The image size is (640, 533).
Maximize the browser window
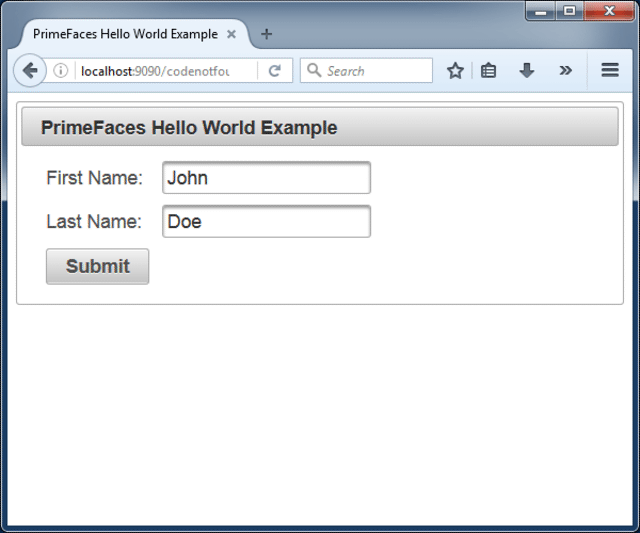coord(569,11)
